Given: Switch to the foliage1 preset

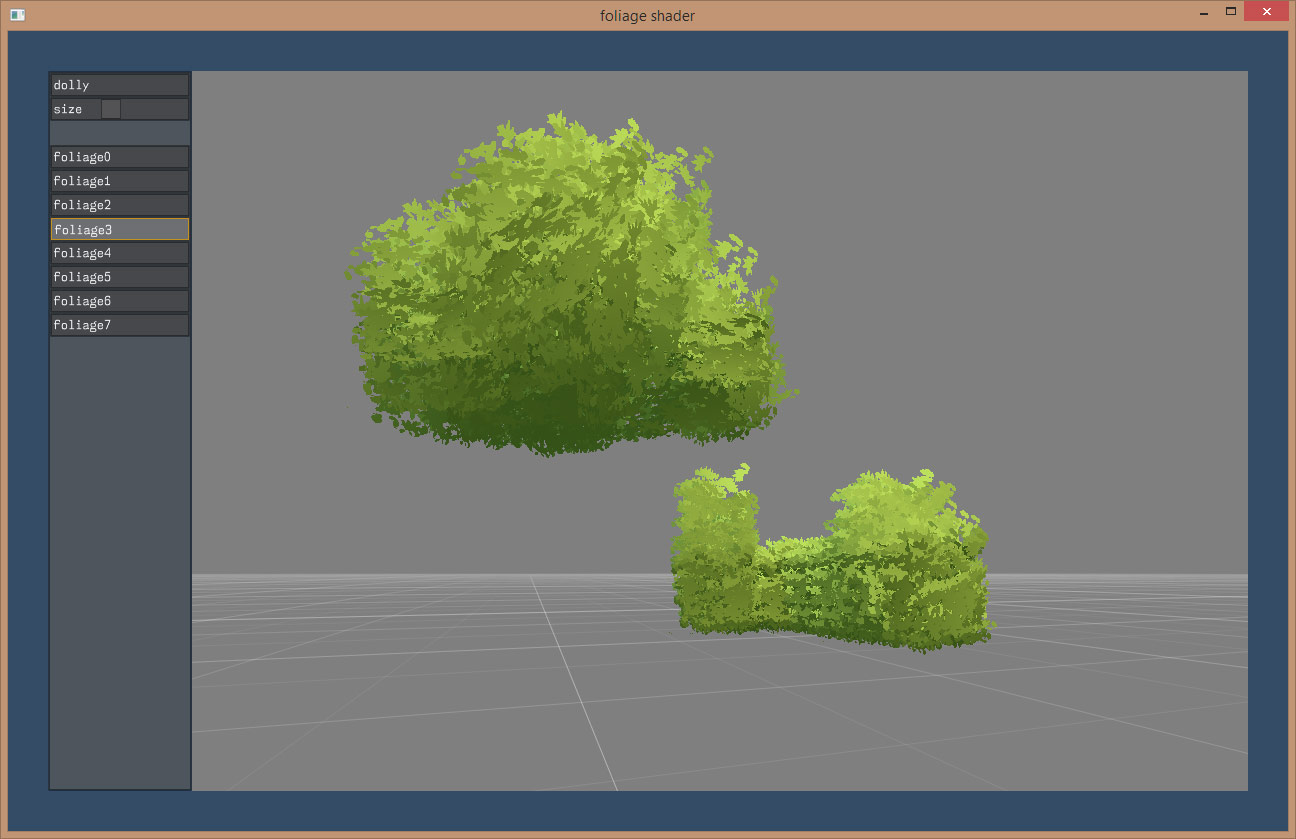Looking at the screenshot, I should pos(119,181).
